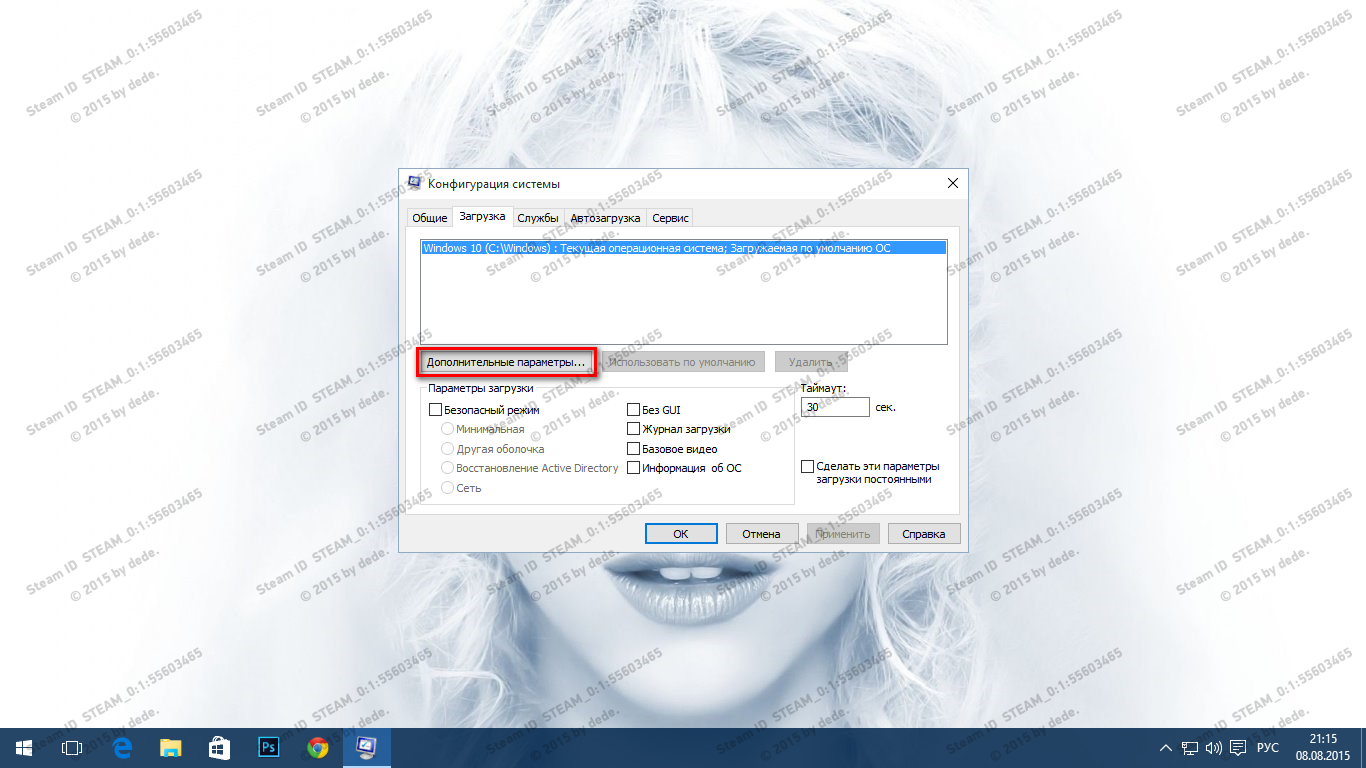Open the Action Center notifications icon
The image size is (1366, 768).
(1238, 748)
